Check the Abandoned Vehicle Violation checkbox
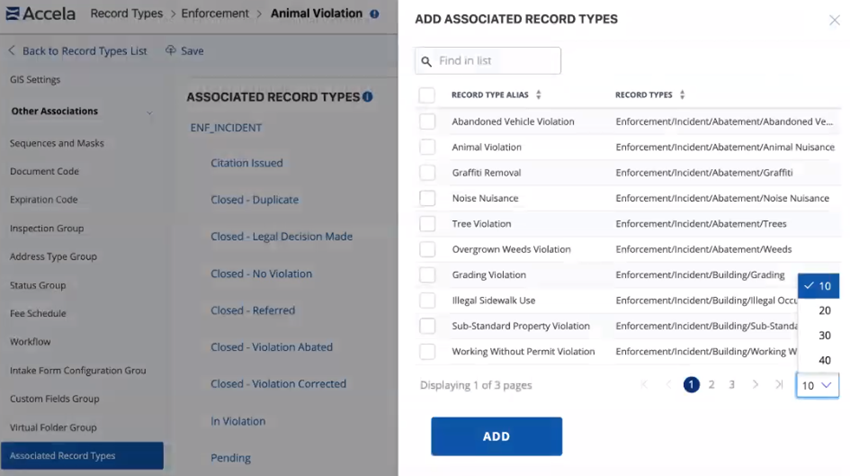The width and height of the screenshot is (850, 476). (427, 122)
